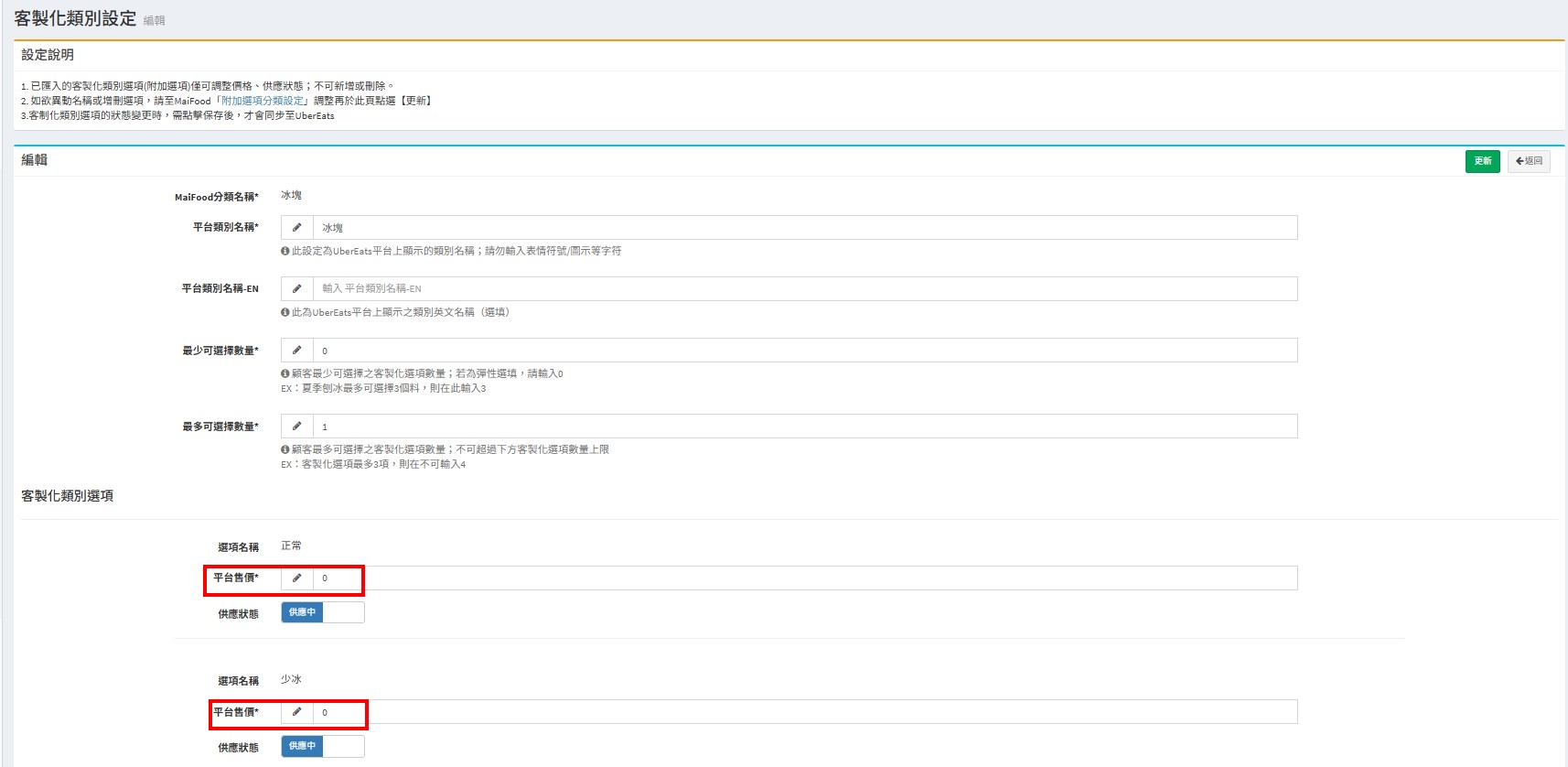Screen dimensions: 1568x767
Task: Click pencil icon beside 平台類別名稱-EN field
Action: 296,289
